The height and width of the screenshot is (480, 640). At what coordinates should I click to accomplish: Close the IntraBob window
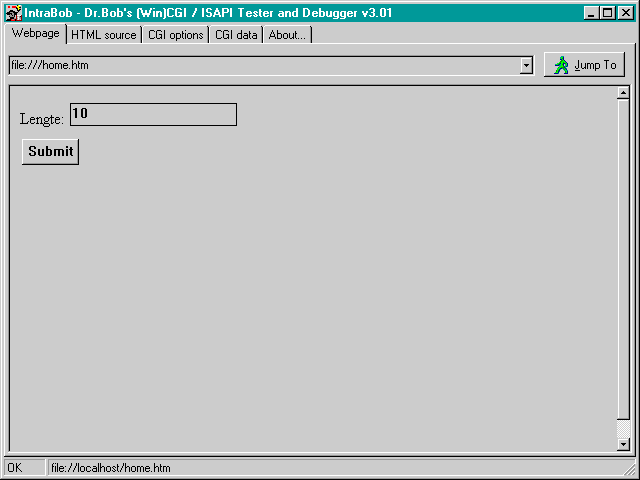click(624, 13)
